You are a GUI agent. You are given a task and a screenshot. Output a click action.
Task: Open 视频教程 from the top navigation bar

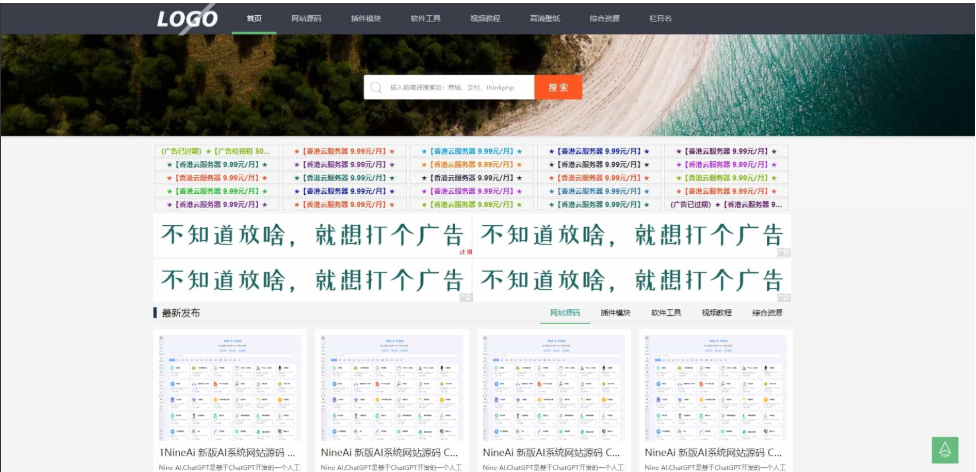point(485,18)
